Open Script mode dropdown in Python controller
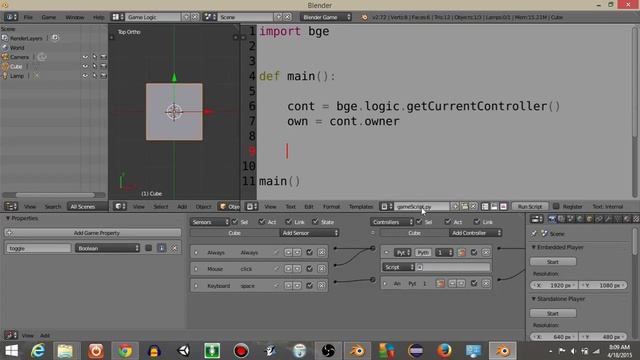 coord(398,267)
